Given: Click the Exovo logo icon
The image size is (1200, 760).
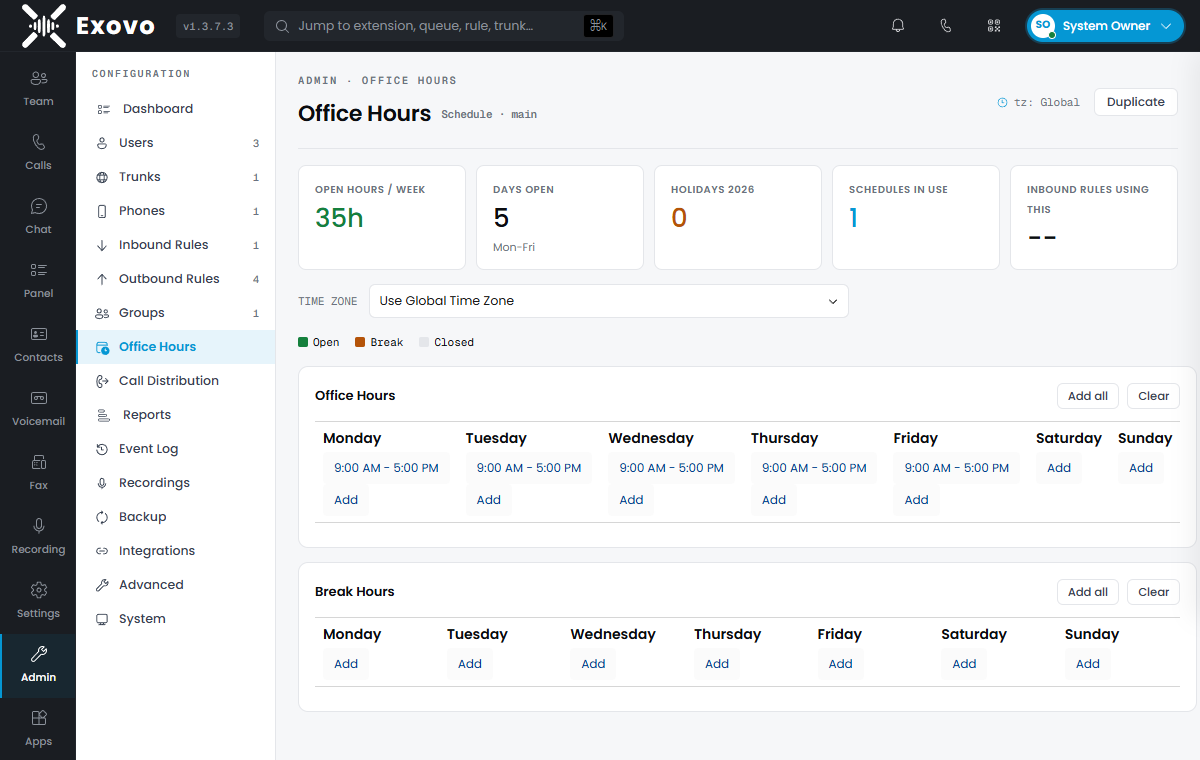Looking at the screenshot, I should tap(43, 26).
